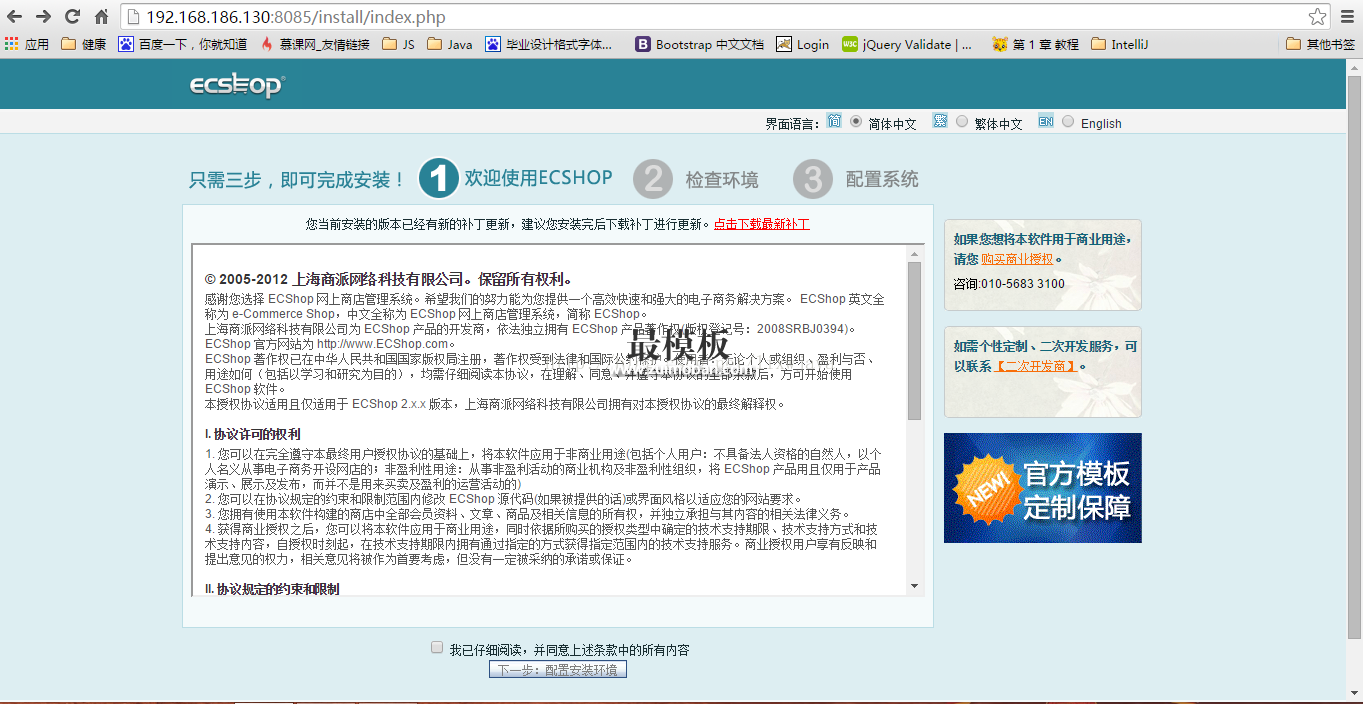The width and height of the screenshot is (1363, 704).
Task: Select the English language radio button
Action: [x=1068, y=122]
